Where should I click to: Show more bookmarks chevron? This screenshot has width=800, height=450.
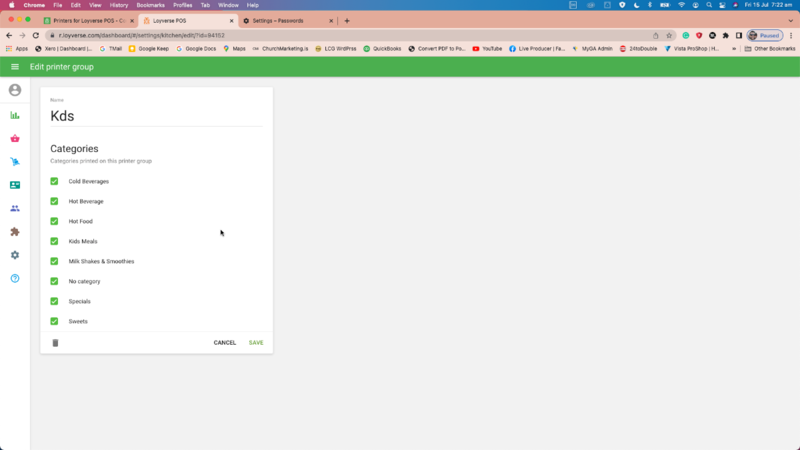pyautogui.click(x=734, y=49)
